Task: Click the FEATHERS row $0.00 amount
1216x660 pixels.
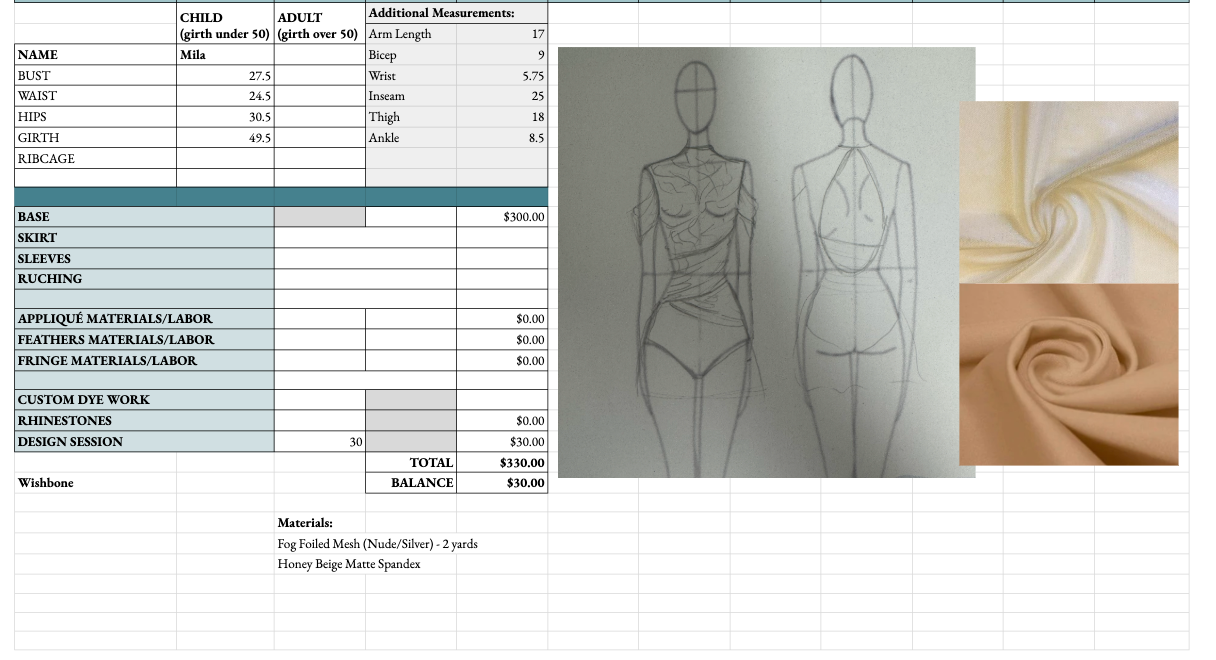Action: tap(502, 340)
